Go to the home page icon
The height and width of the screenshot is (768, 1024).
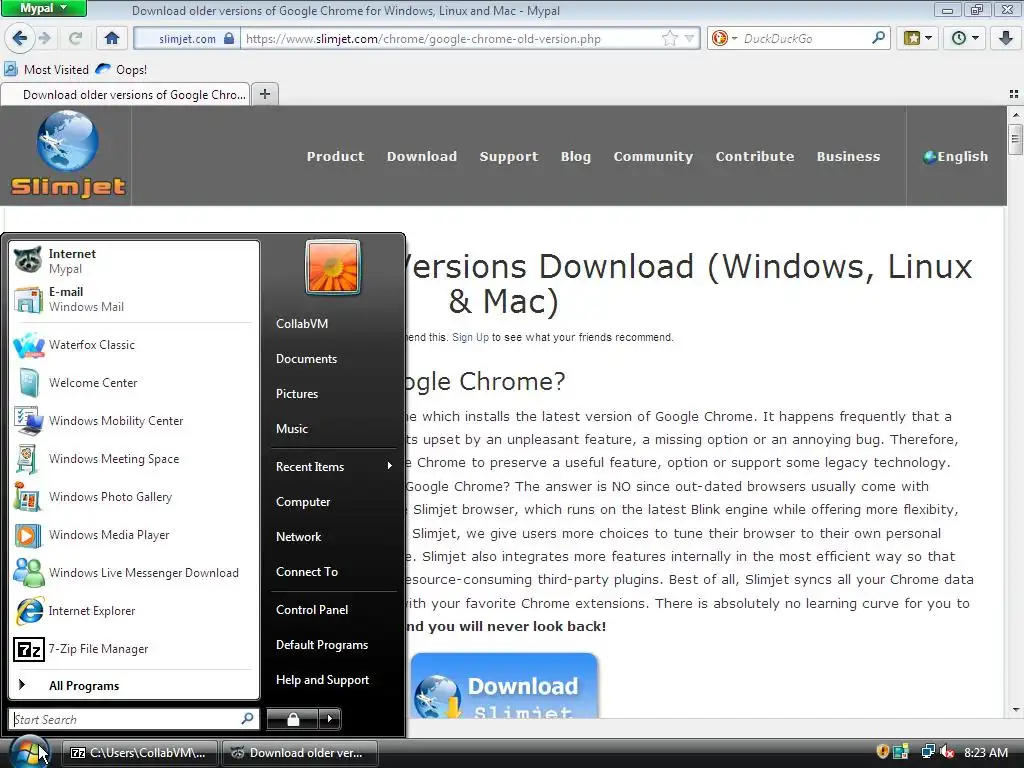pos(112,39)
